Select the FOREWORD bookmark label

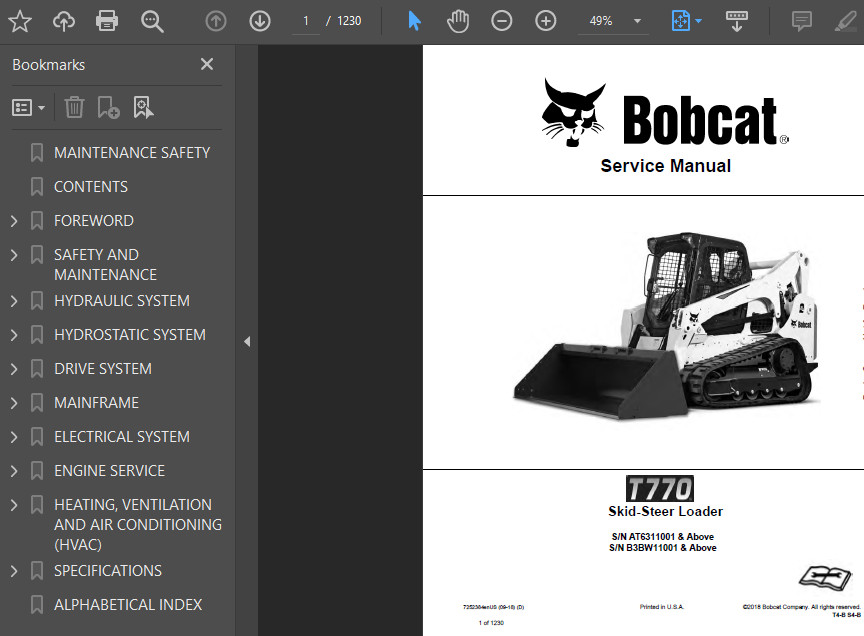click(94, 221)
